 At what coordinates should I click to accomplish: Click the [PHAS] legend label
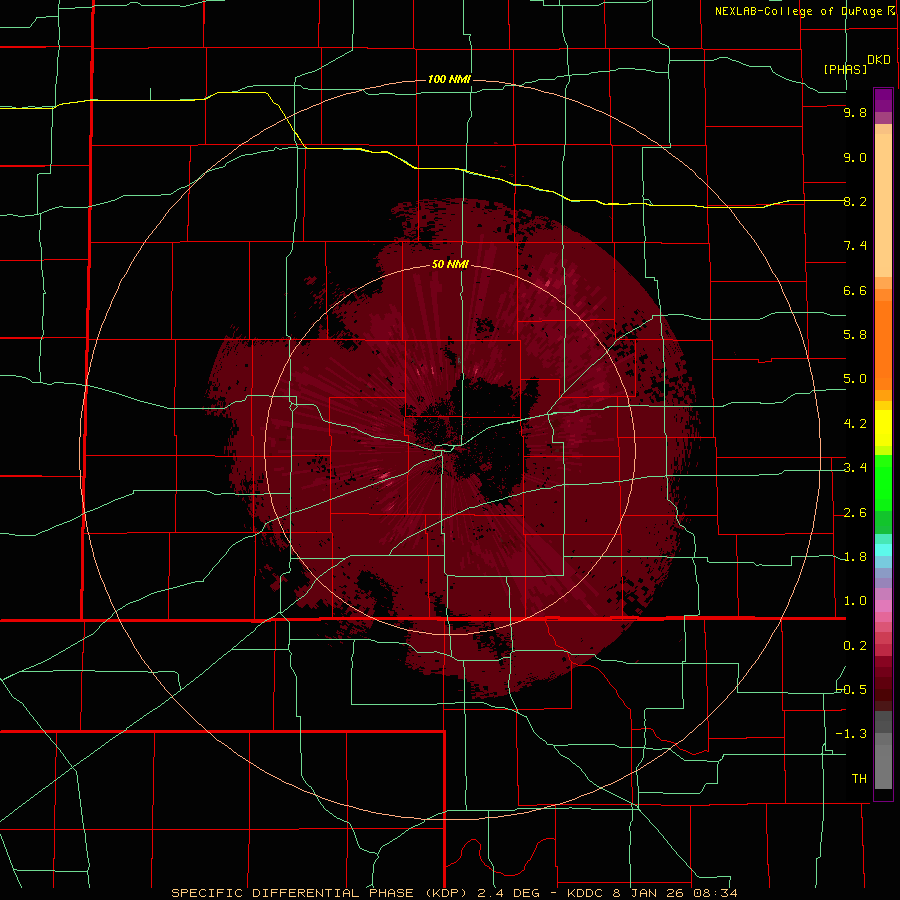click(x=845, y=70)
